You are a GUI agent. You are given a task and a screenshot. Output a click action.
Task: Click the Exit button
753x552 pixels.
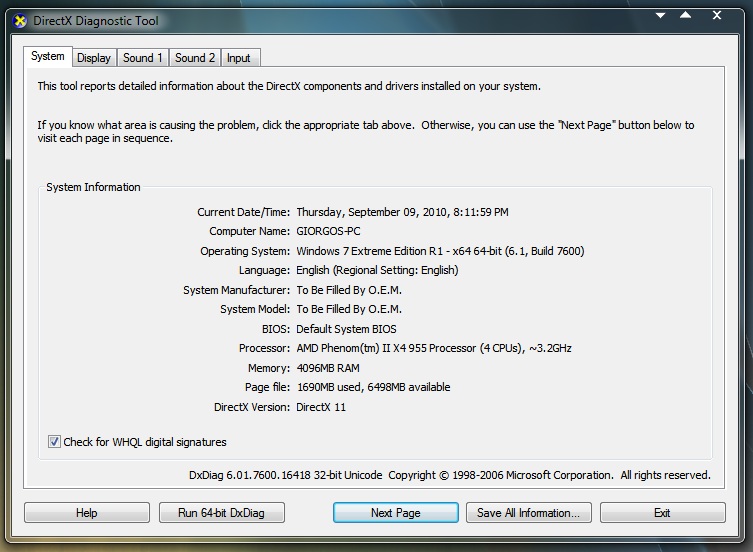point(662,513)
